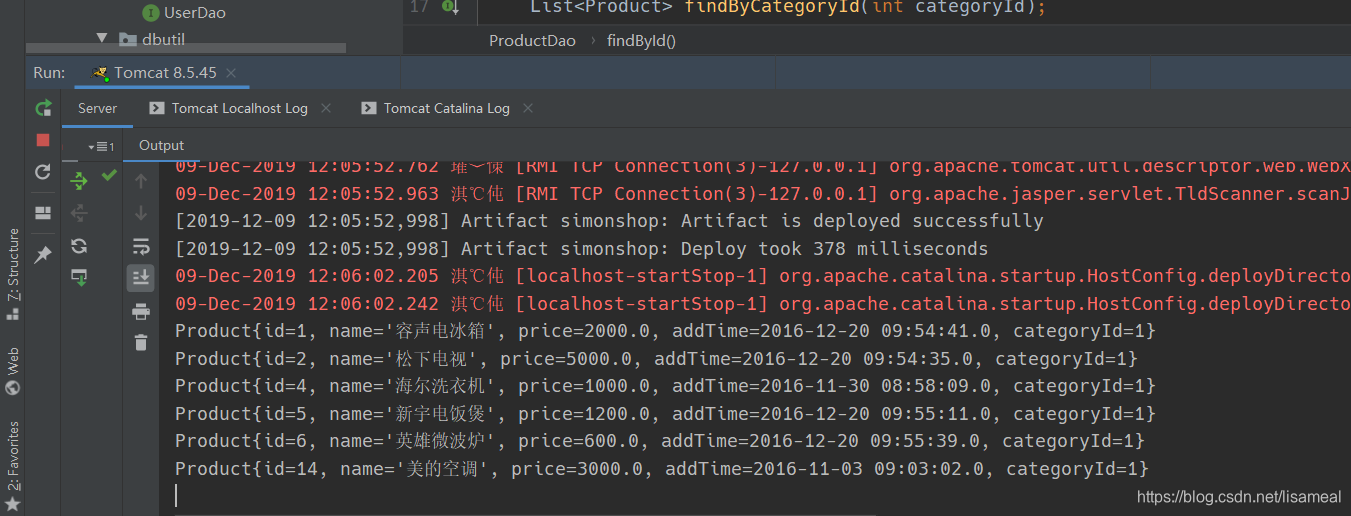Screen dimensions: 1351x516
Task: Pin the Run tab
Action: click(43, 255)
